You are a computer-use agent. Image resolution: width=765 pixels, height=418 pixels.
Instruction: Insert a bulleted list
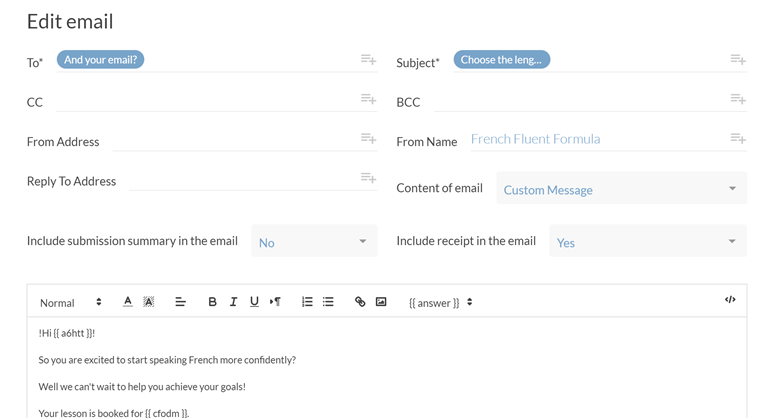[328, 302]
